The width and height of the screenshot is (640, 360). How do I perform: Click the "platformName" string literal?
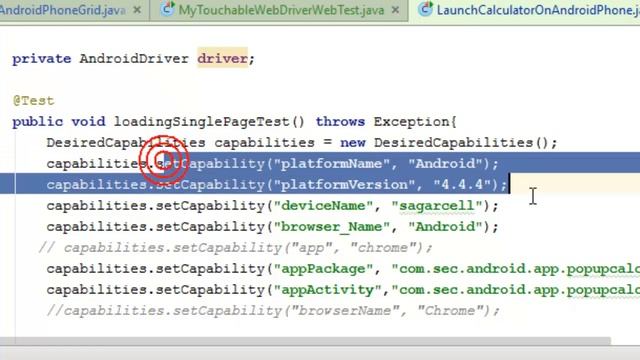[332, 164]
